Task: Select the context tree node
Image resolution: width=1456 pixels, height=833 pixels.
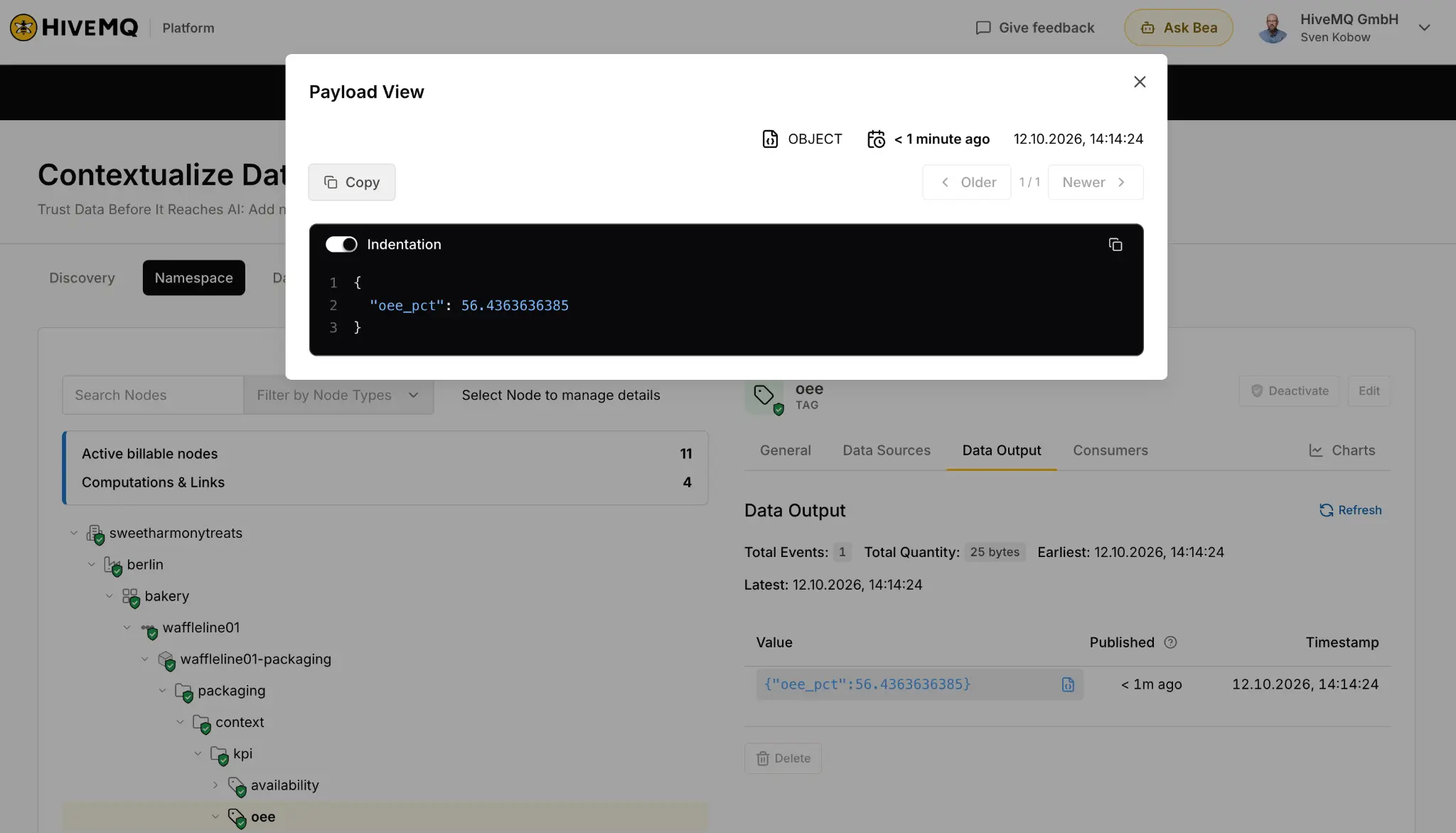Action: coord(240,722)
